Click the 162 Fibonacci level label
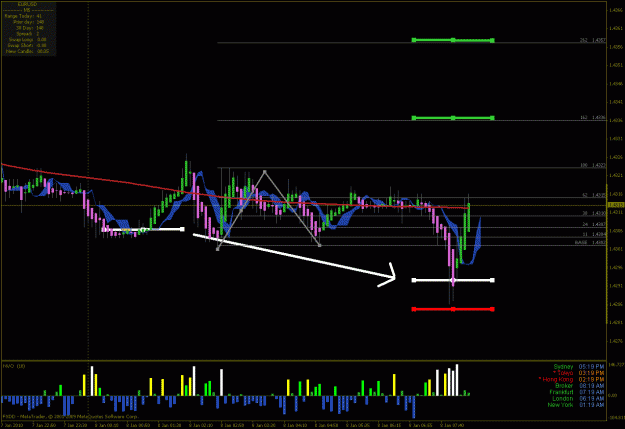Screen dimensions: 625x429 592,118
